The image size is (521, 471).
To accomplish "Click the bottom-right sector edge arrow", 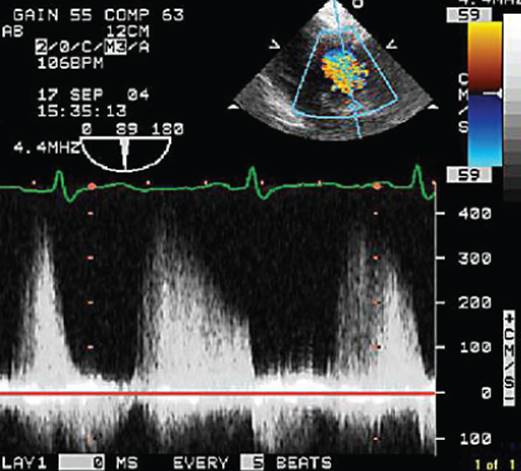I will click(433, 107).
